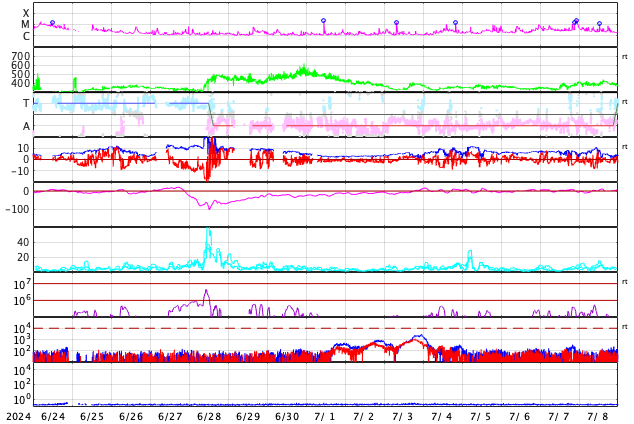Viewport: 634px width, 424px height.
Task: Click the "10^0" axis label
Action: tap(22, 399)
